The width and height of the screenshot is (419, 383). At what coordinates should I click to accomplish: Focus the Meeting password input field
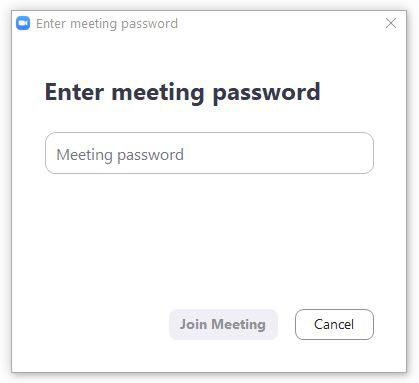tap(209, 153)
